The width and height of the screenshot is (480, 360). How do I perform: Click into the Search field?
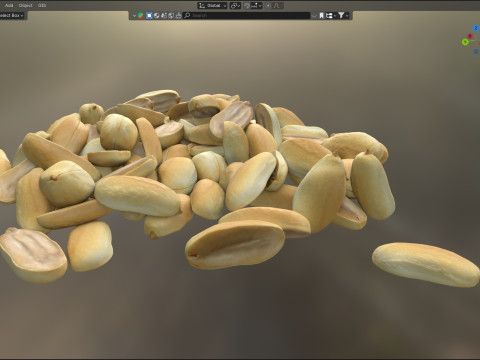coord(247,15)
